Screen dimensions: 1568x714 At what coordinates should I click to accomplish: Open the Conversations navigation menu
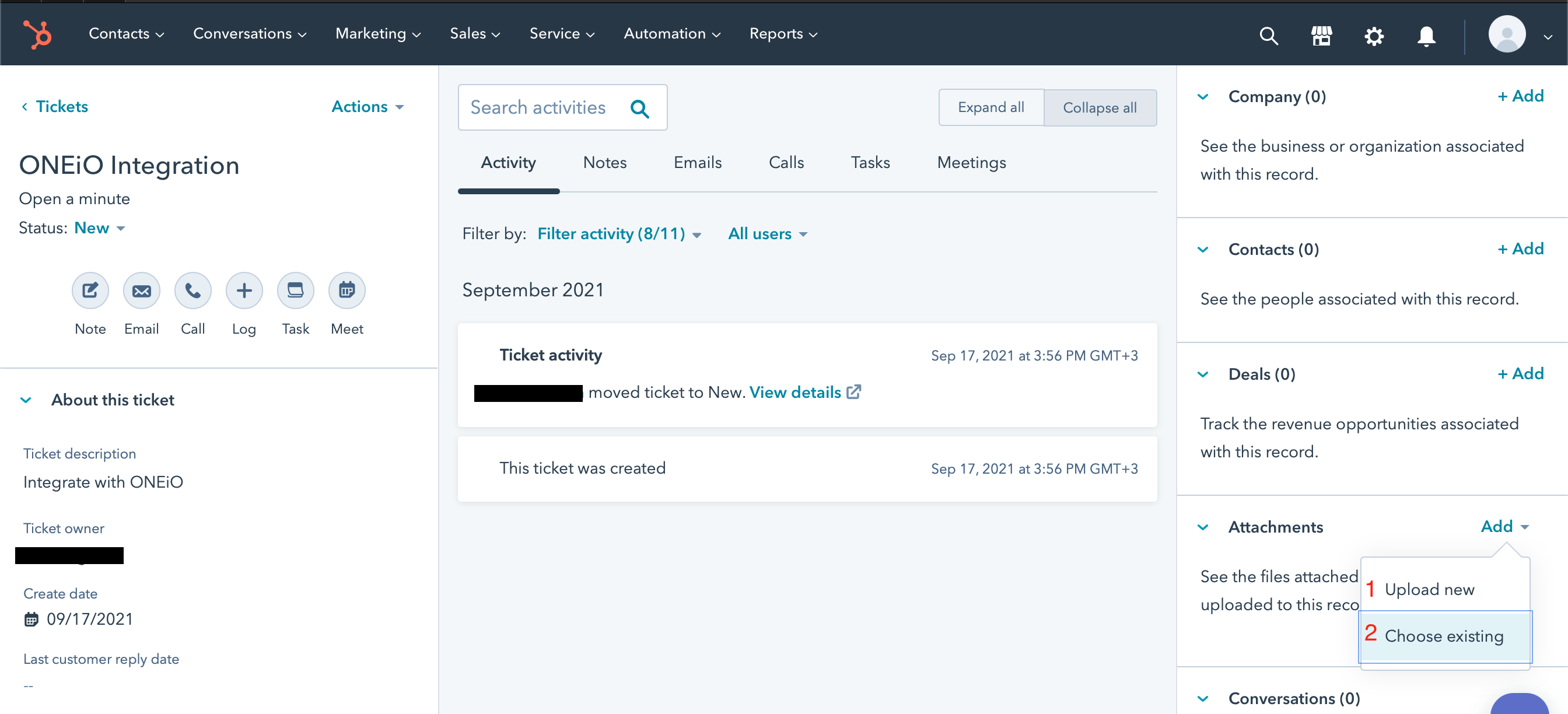pos(250,33)
